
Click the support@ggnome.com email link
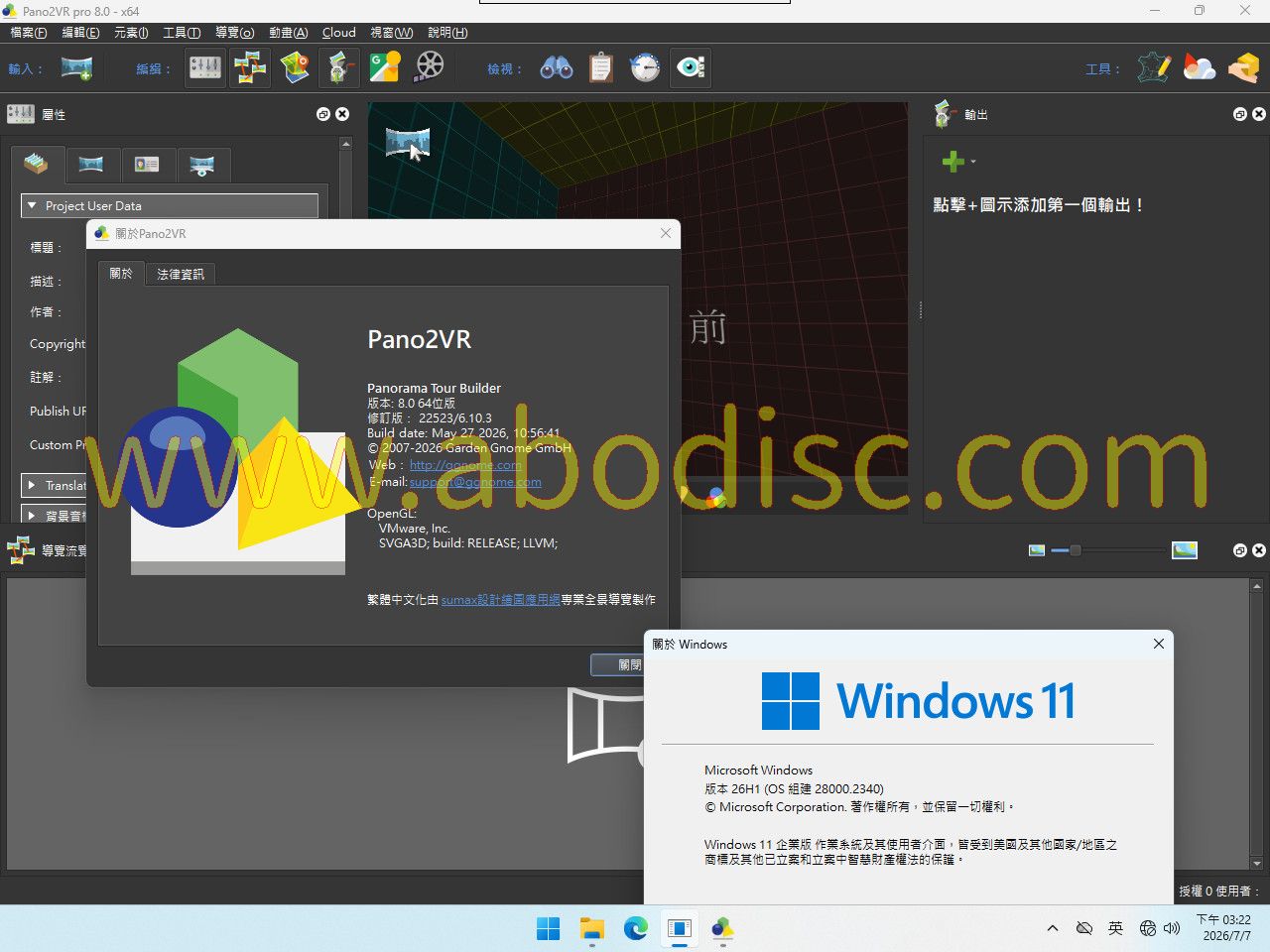(475, 482)
